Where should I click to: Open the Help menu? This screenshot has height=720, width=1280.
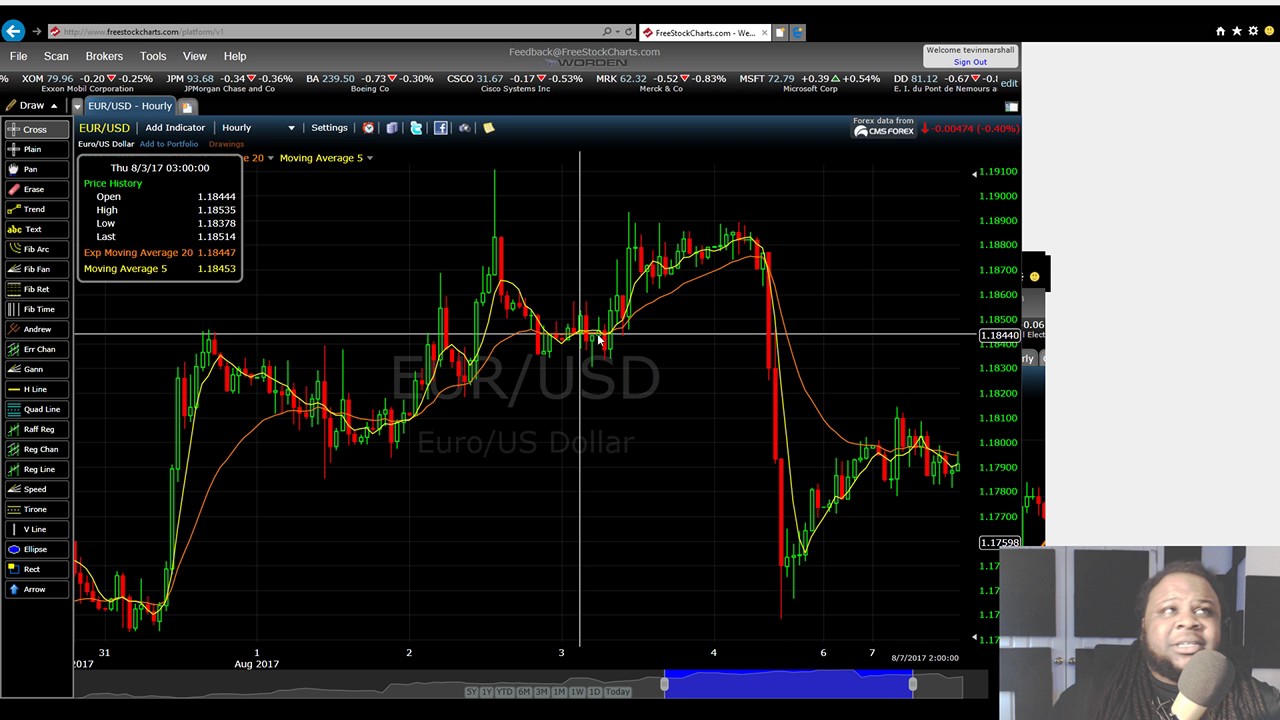point(235,56)
